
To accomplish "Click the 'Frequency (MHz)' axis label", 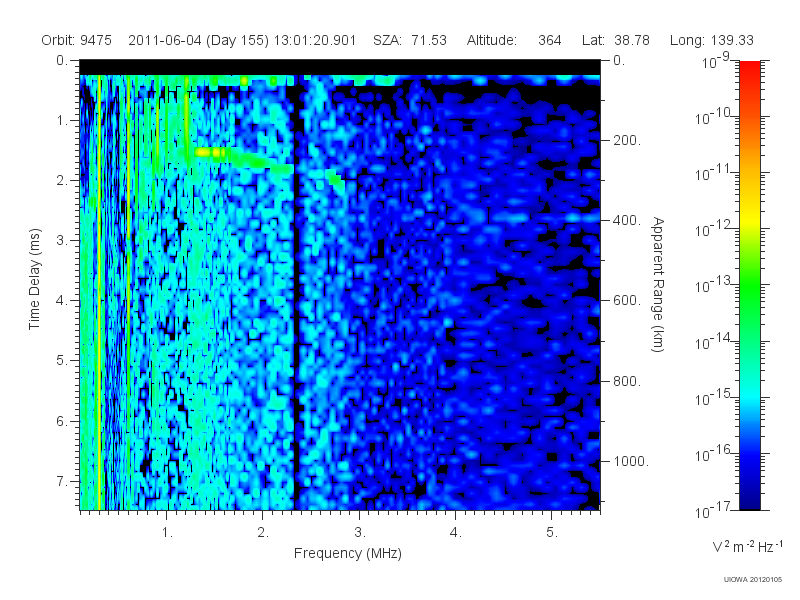I will click(348, 554).
